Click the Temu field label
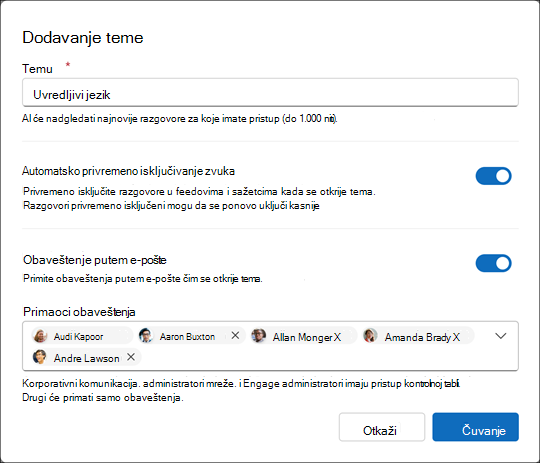Image resolution: width=540 pixels, height=463 pixels. (37, 69)
